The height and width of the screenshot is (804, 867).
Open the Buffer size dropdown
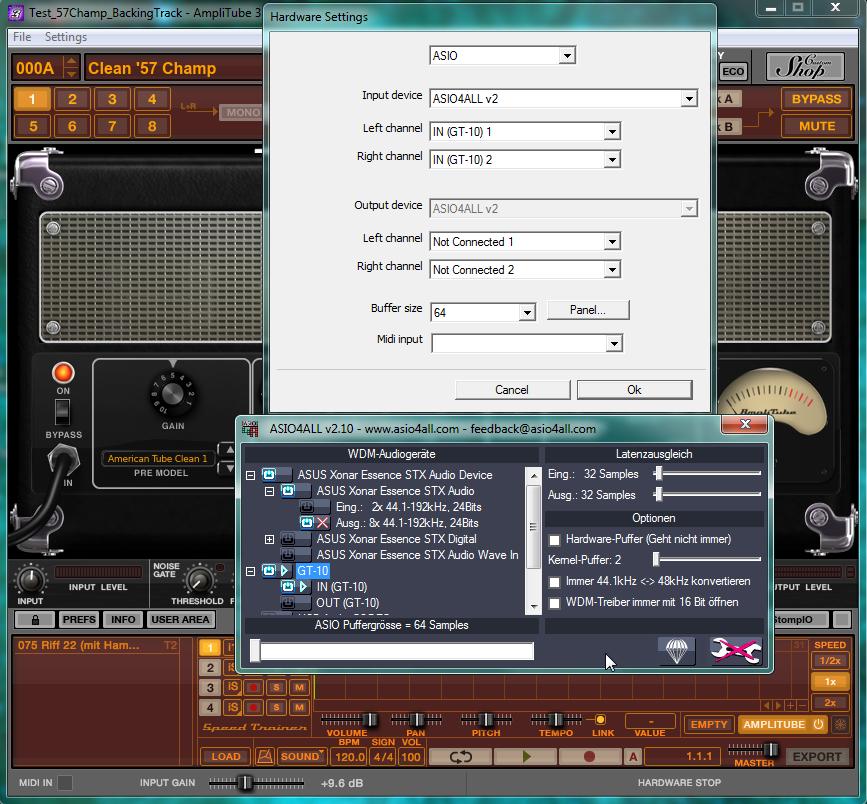(x=527, y=312)
